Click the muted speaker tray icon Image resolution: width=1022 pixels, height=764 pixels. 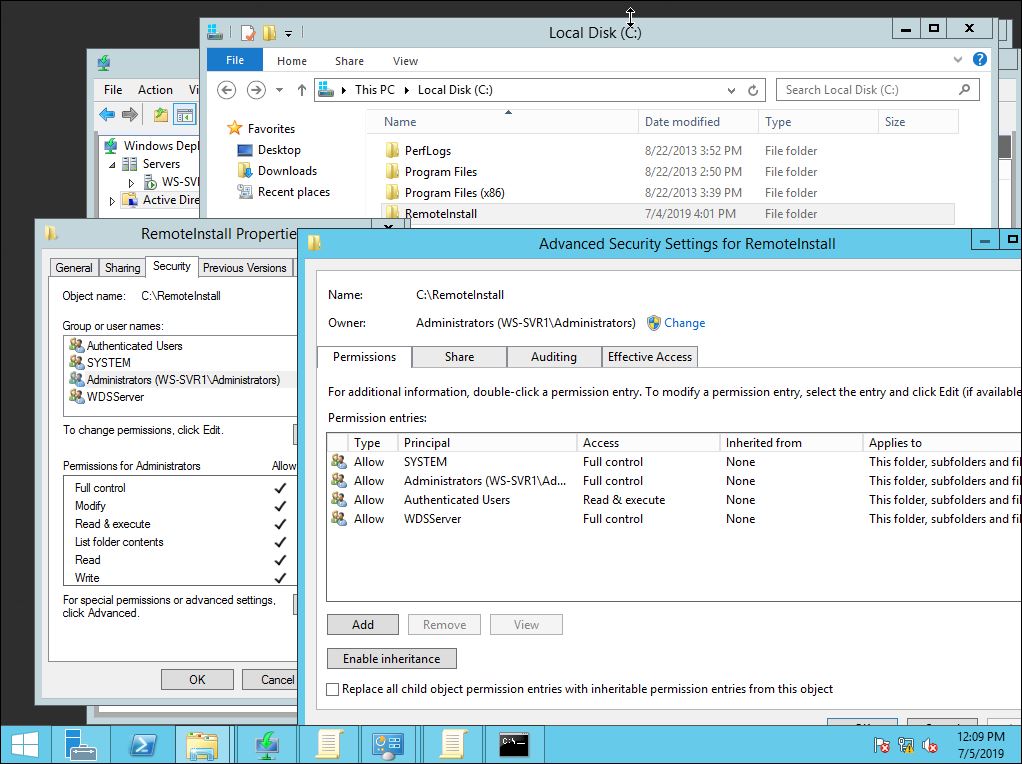coord(929,744)
